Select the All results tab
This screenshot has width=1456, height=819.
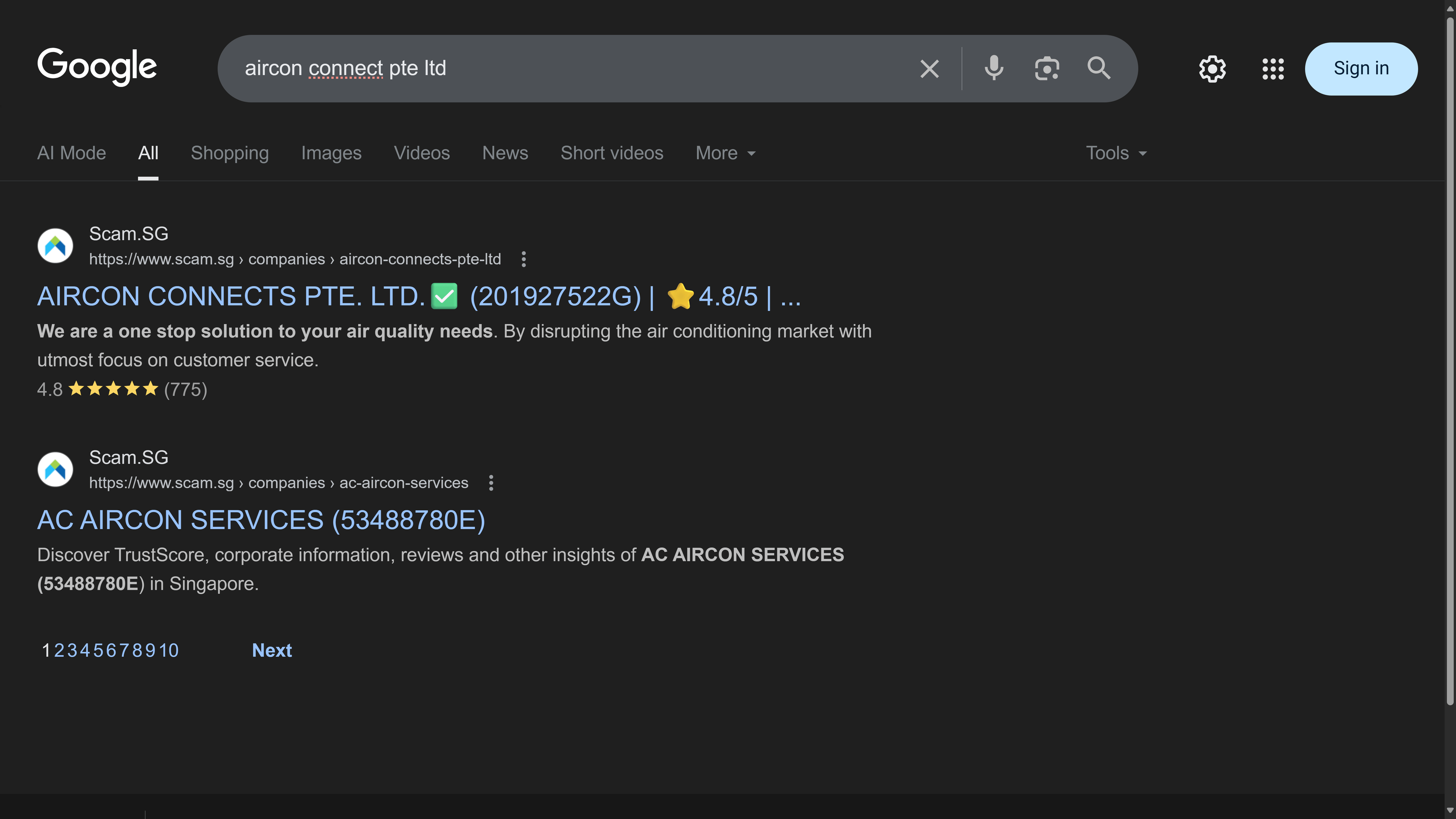(x=148, y=153)
